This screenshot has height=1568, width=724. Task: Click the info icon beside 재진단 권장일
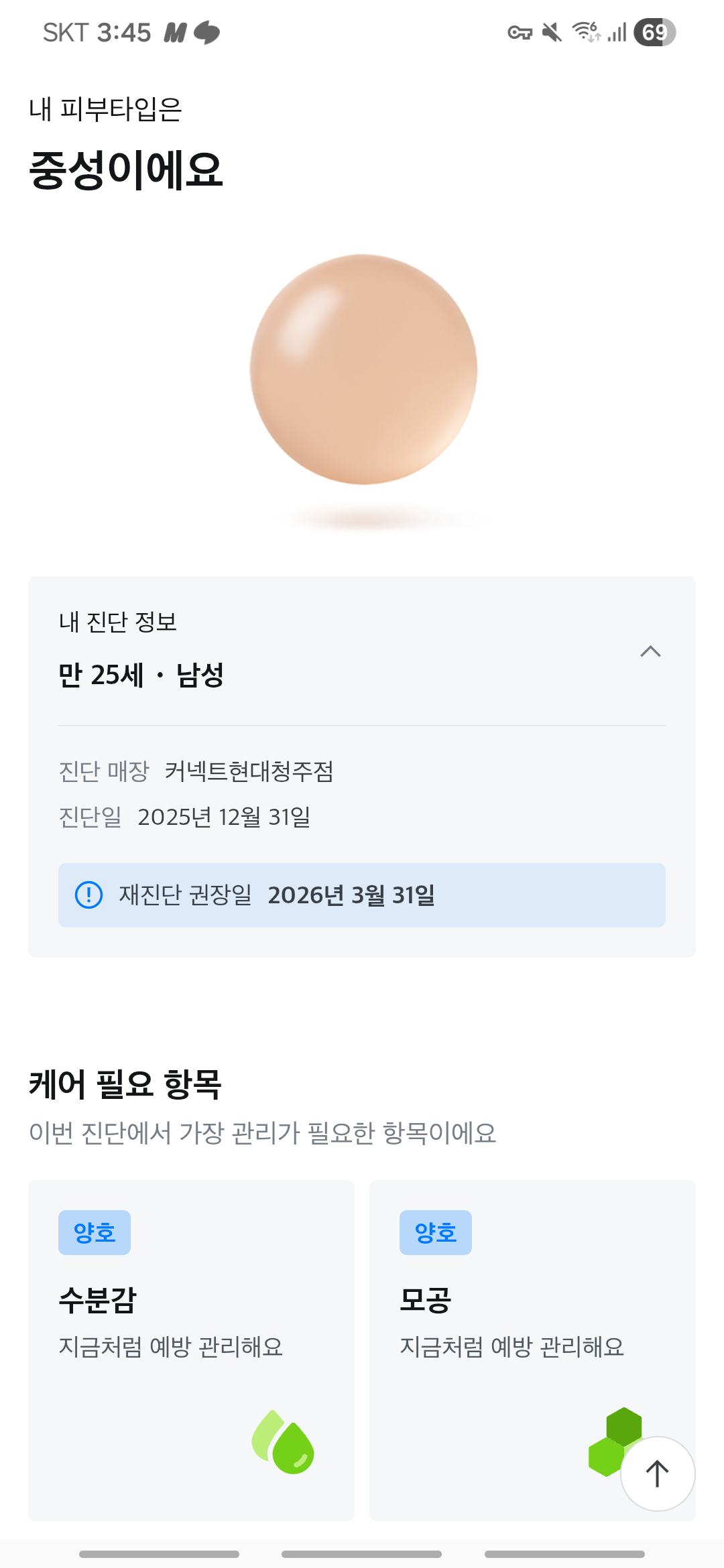pos(88,895)
